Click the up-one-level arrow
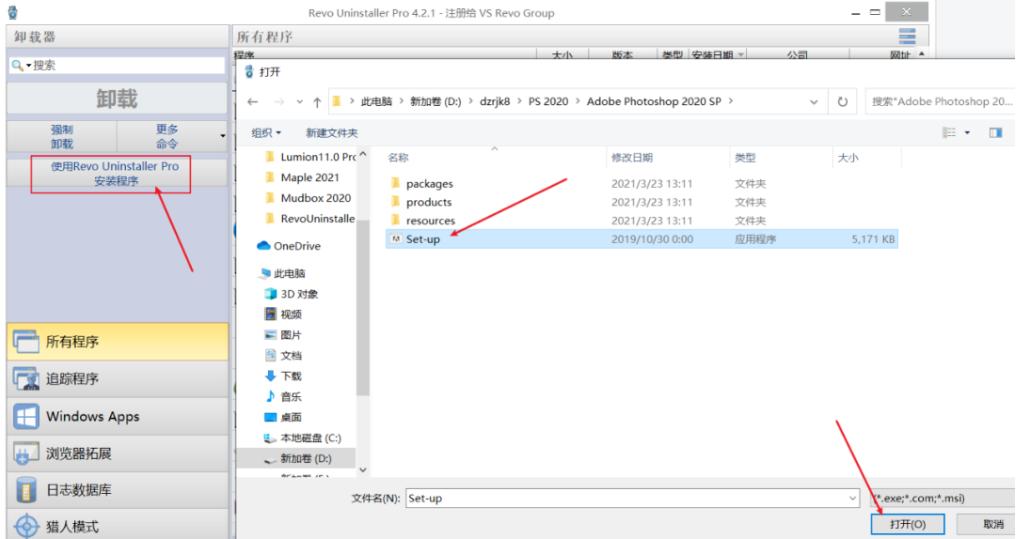The image size is (1036, 539). pos(317,102)
